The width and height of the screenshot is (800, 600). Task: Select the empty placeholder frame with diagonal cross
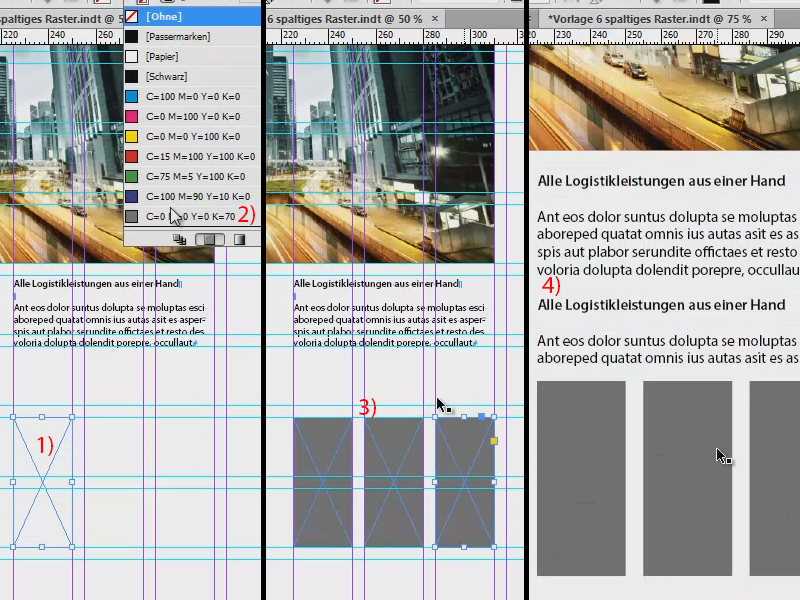click(x=42, y=480)
